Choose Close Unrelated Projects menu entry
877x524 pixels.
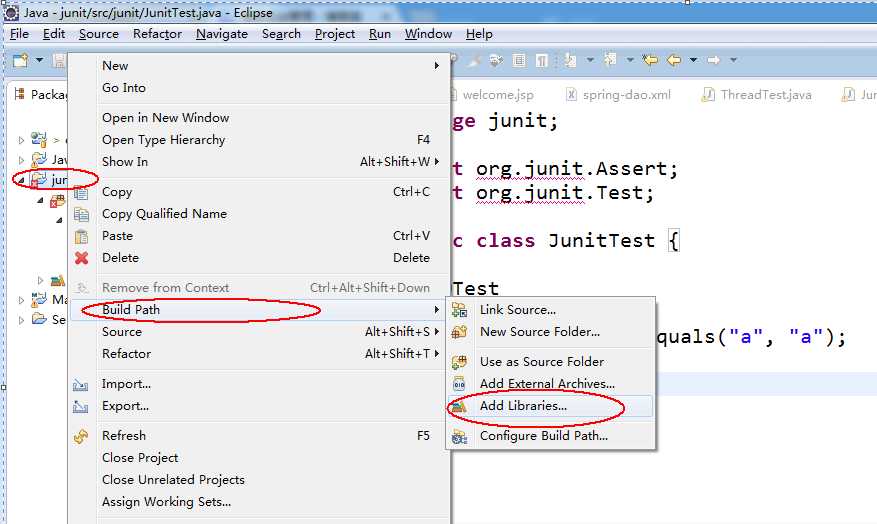coord(258,480)
